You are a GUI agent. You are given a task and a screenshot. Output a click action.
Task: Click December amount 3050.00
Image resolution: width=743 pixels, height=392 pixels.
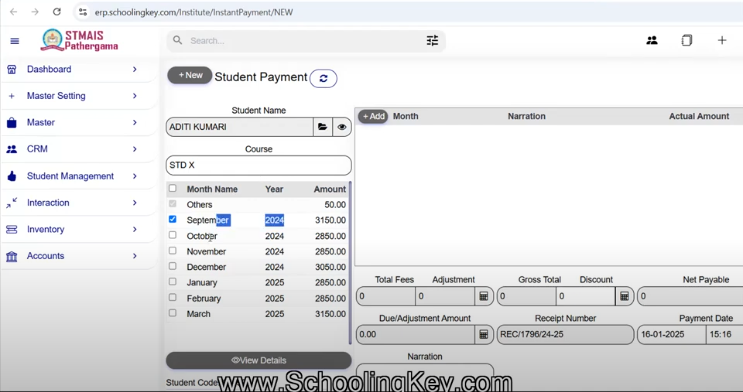[x=330, y=267]
